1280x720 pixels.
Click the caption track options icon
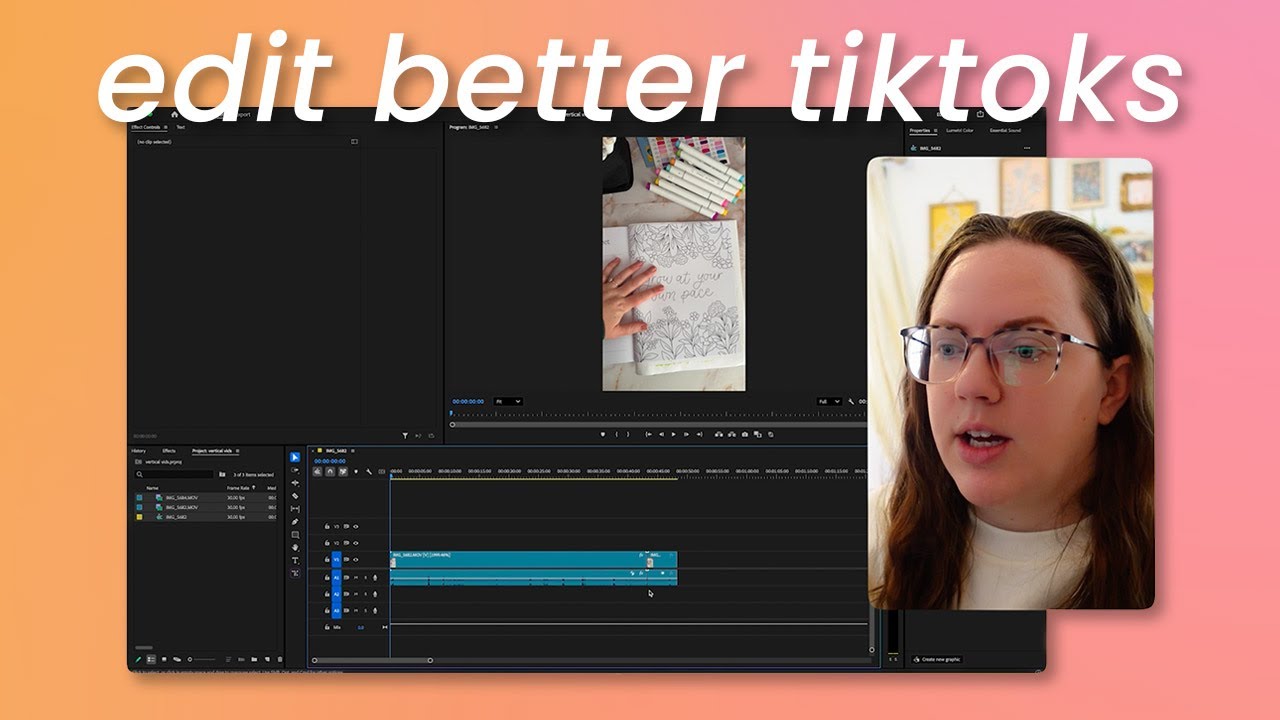pyautogui.click(x=382, y=471)
